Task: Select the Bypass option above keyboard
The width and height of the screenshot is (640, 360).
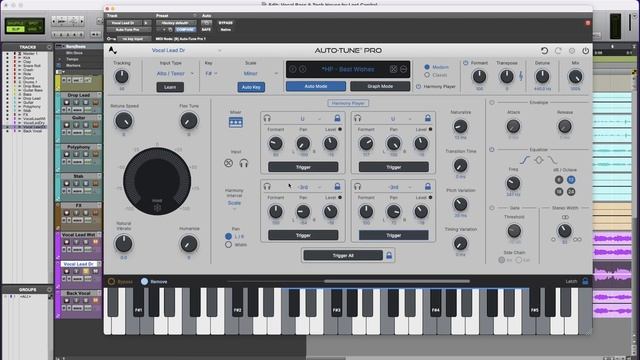Action: point(111,282)
